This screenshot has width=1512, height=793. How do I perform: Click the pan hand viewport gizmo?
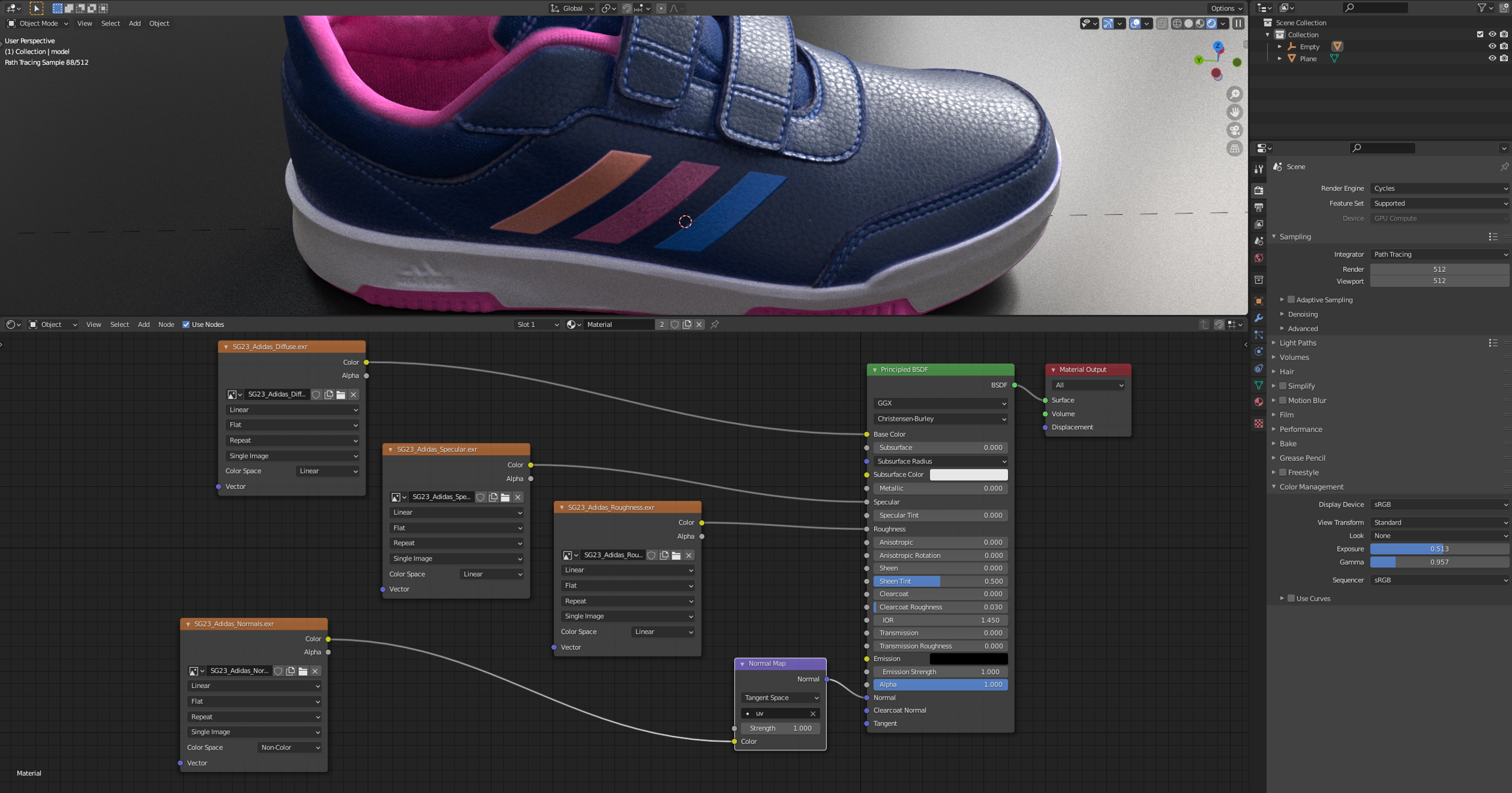tap(1234, 112)
